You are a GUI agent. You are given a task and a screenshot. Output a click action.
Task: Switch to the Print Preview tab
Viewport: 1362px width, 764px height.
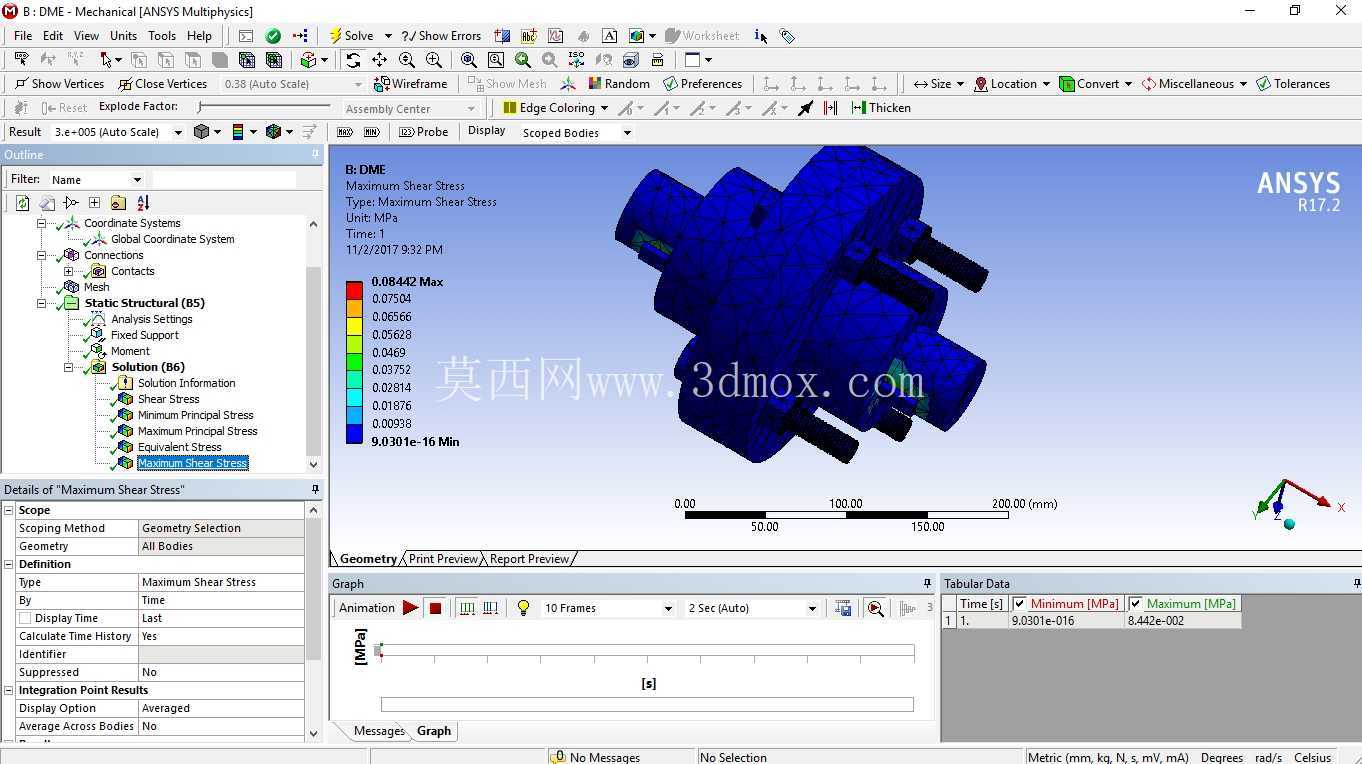tap(443, 559)
